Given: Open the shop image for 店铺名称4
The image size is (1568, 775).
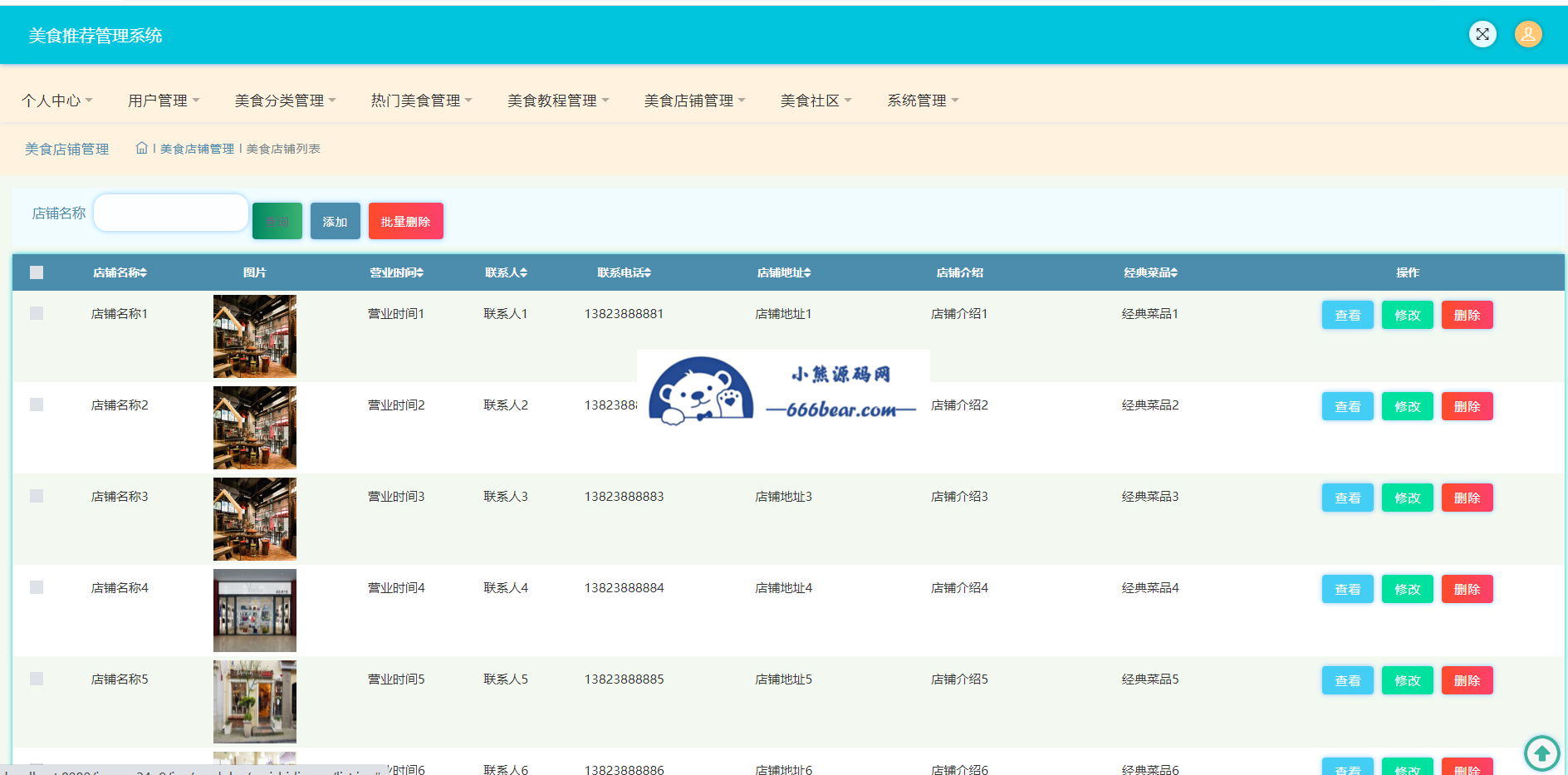Looking at the screenshot, I should (255, 611).
